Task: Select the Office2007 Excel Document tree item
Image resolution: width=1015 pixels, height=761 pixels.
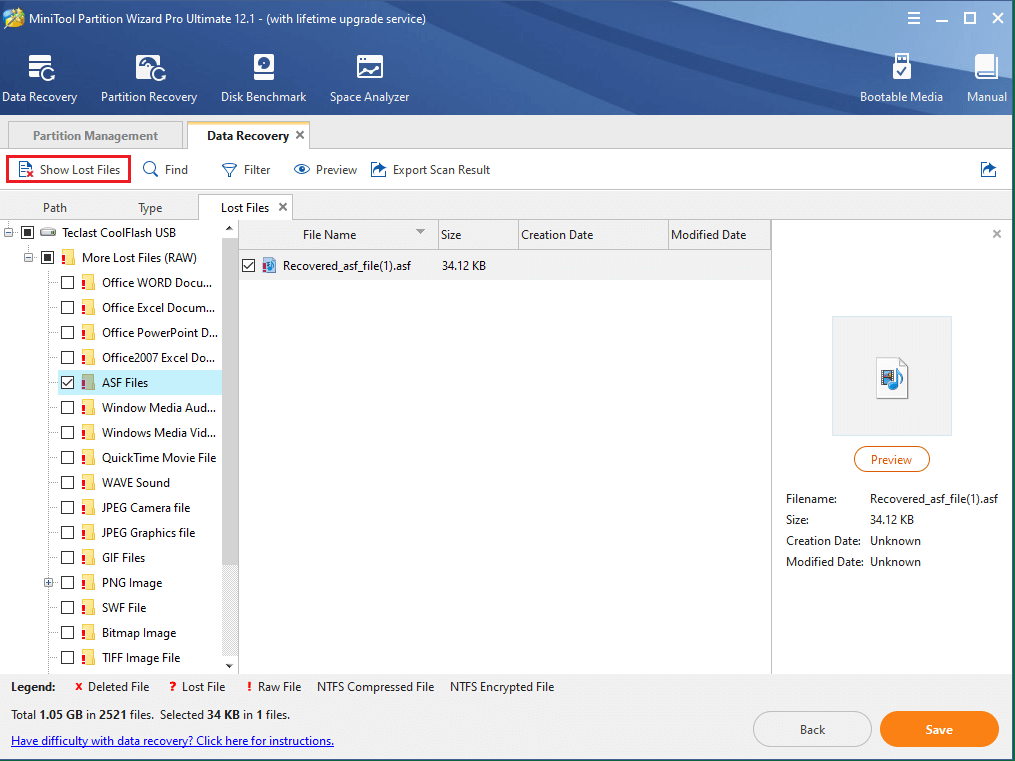Action: (158, 357)
